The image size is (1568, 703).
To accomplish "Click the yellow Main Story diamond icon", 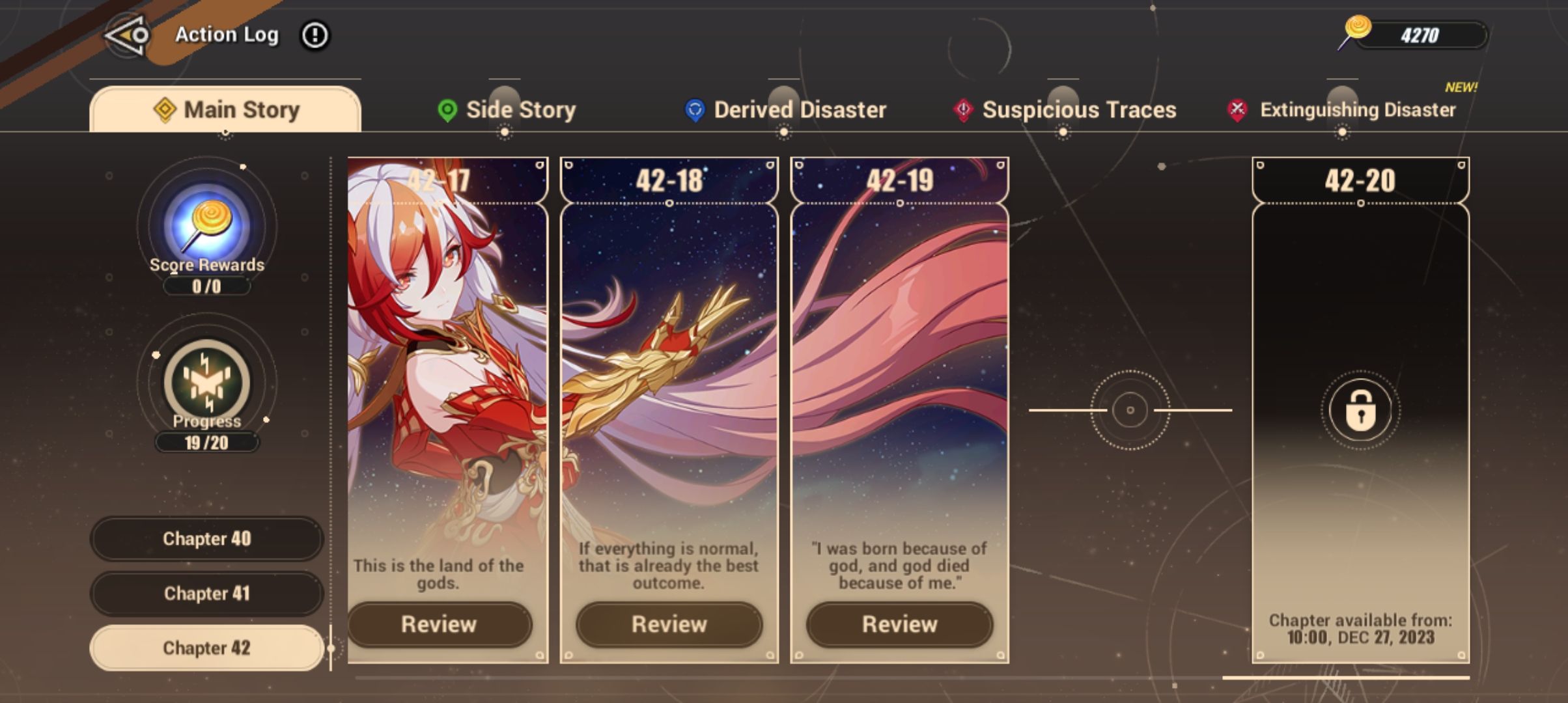I will pyautogui.click(x=165, y=110).
